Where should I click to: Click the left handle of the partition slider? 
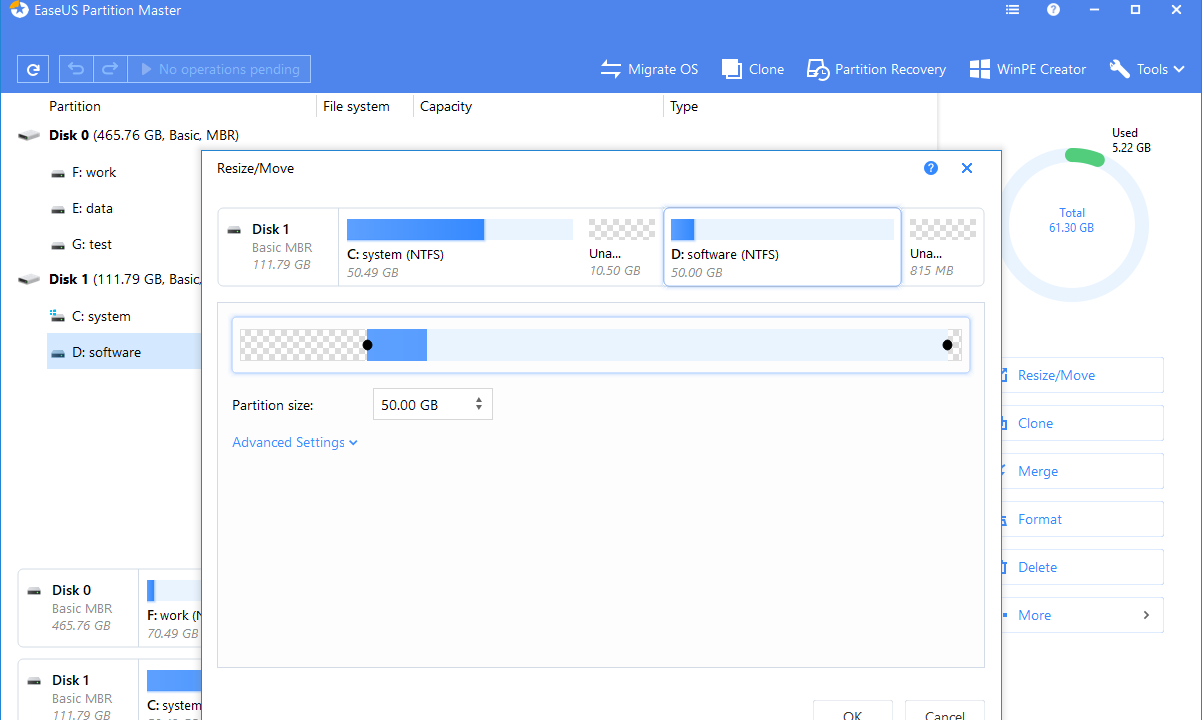(x=368, y=345)
